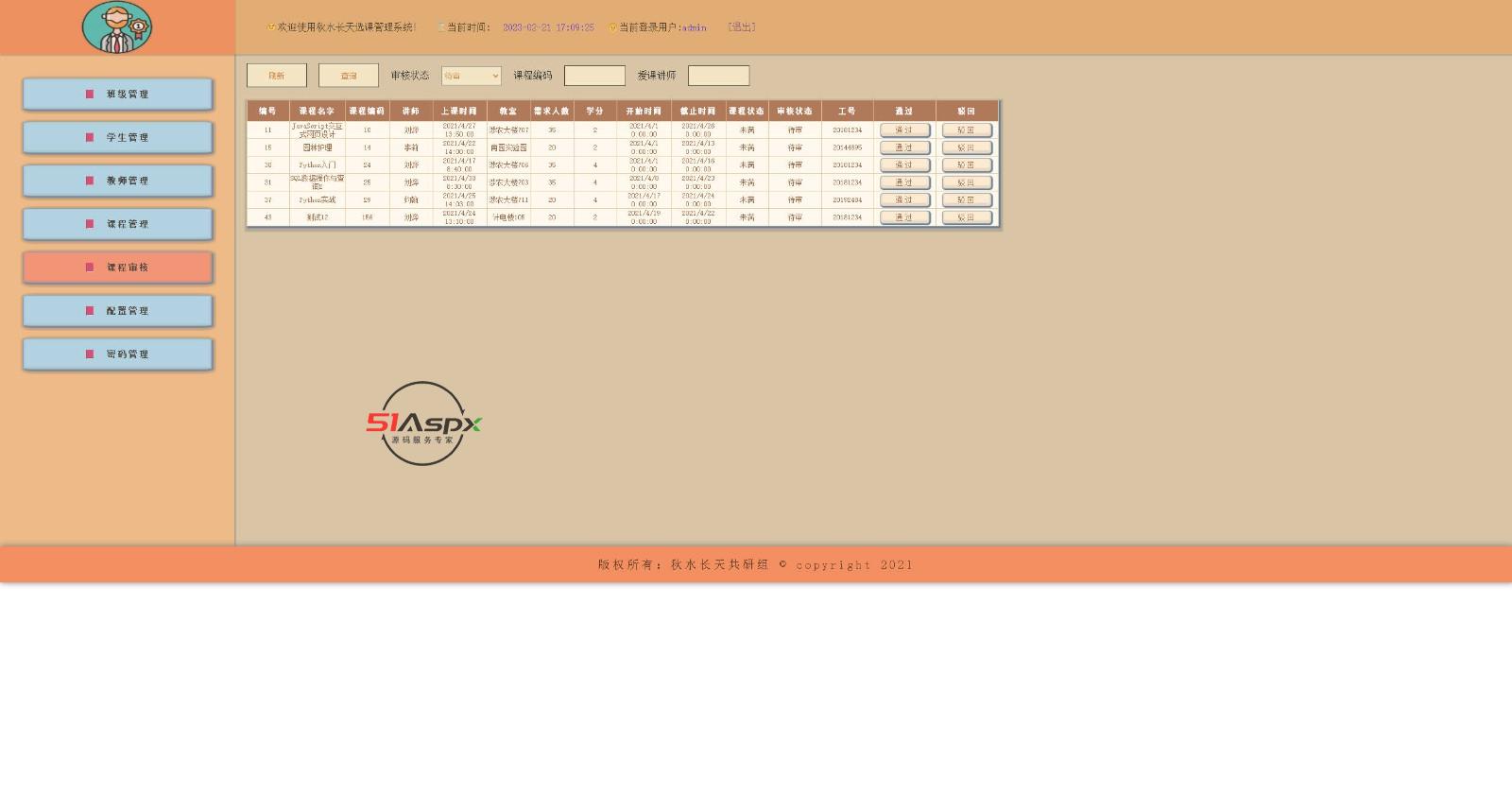Click 通过 for course number 11
The image size is (1512, 795).
pos(904,130)
